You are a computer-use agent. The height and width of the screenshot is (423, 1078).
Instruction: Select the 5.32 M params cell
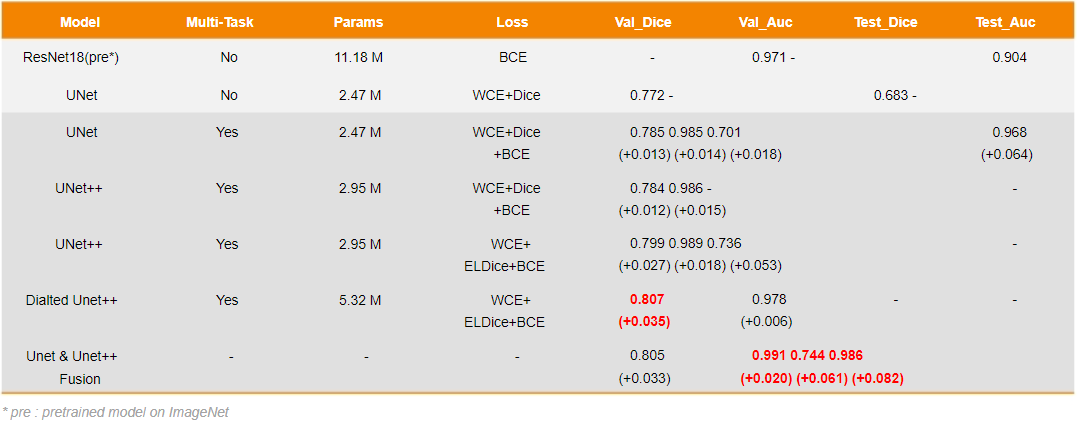pos(360,300)
